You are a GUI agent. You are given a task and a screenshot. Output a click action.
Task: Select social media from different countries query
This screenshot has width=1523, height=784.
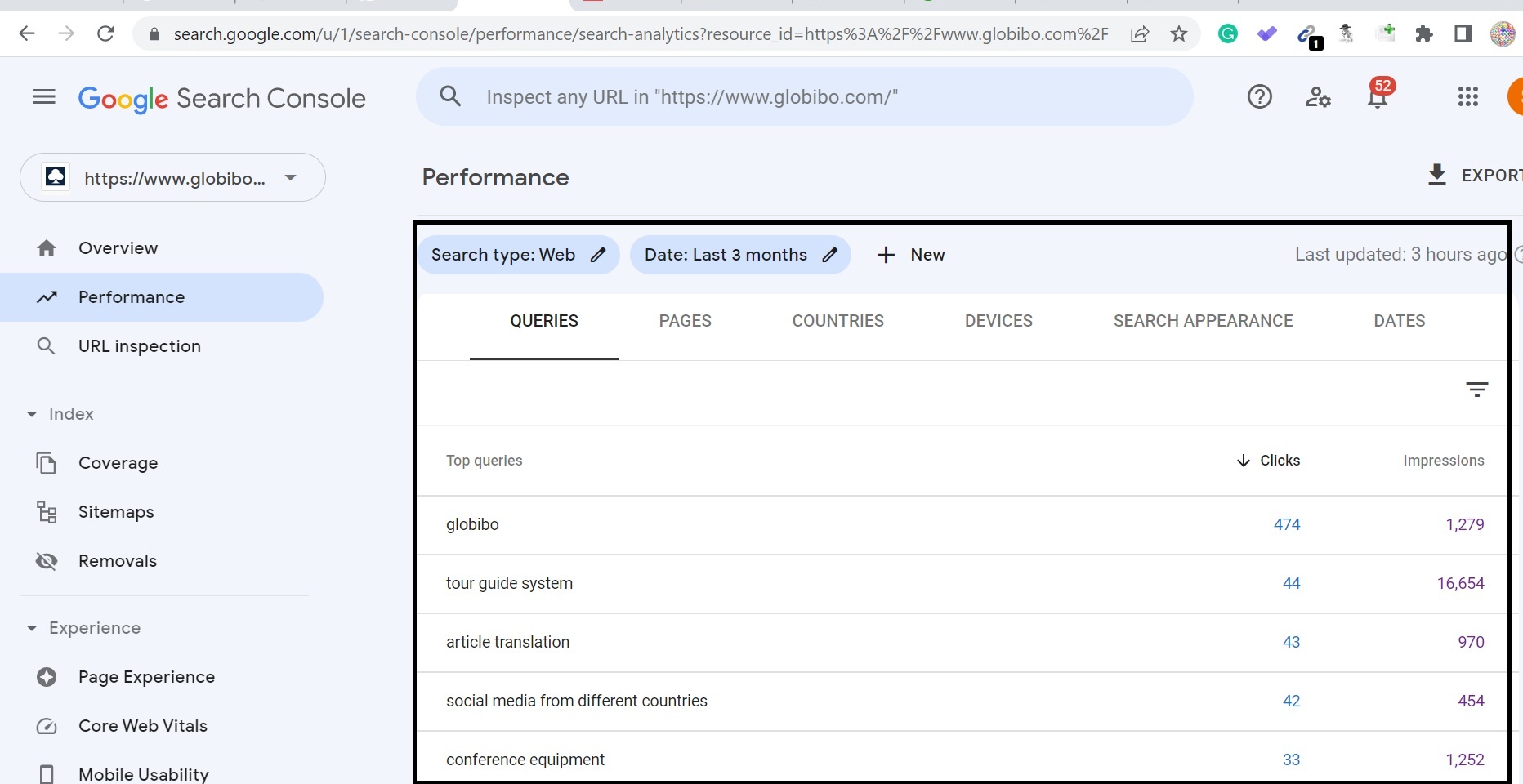pyautogui.click(x=962, y=702)
